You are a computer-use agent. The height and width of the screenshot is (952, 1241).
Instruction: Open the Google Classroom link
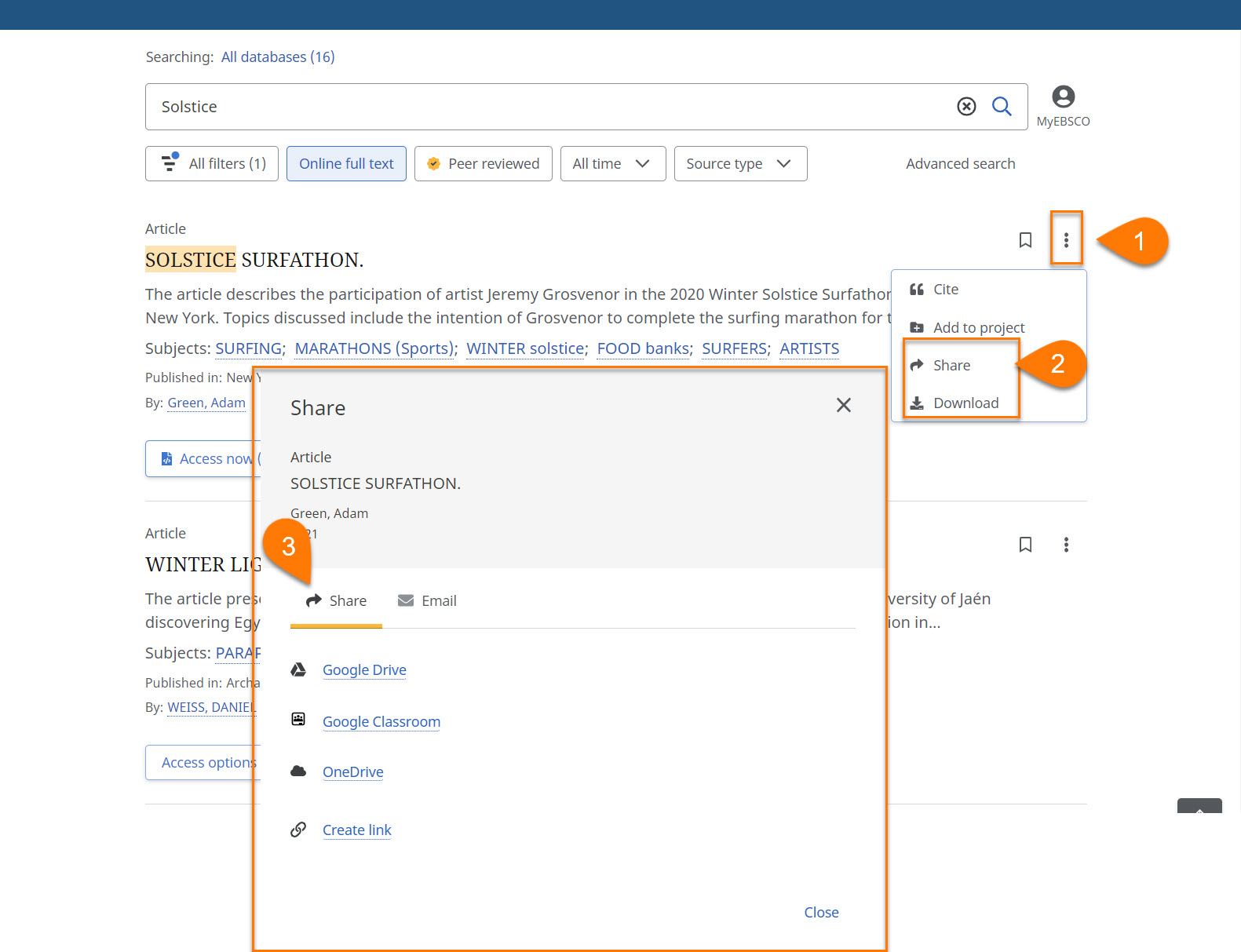pyautogui.click(x=381, y=721)
